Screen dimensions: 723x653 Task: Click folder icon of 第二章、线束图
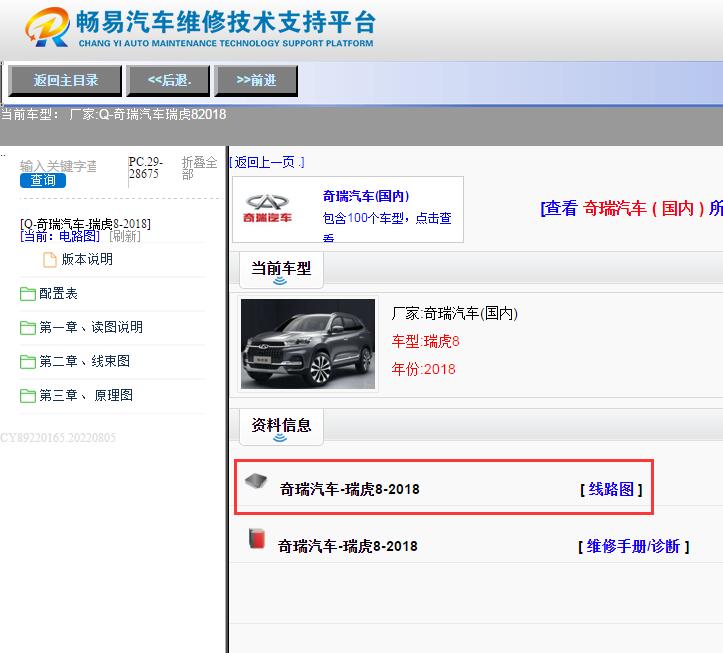pos(28,362)
